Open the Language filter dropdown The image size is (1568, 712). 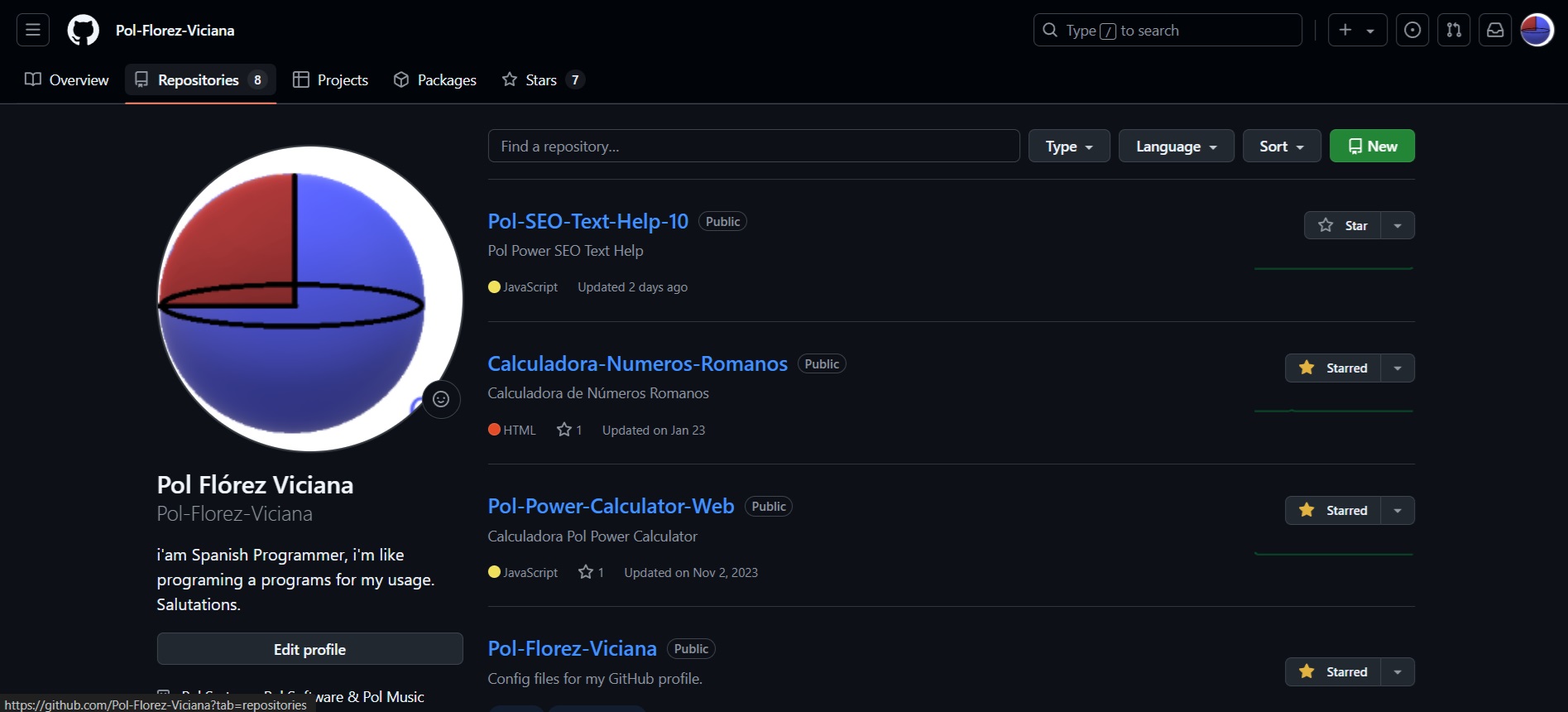(1176, 146)
